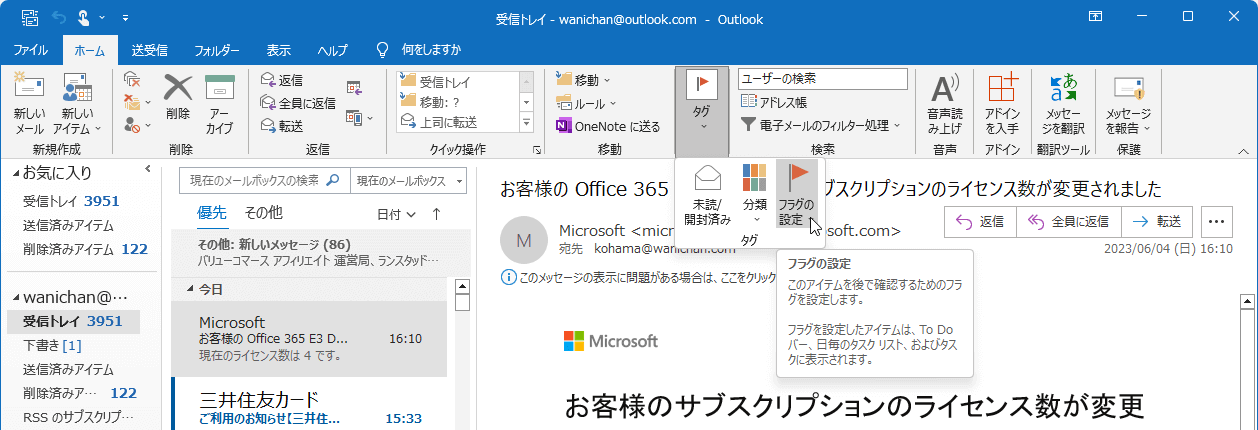
Task: Select 削除済みアイテム 122 in favorites
Action: click(x=85, y=249)
